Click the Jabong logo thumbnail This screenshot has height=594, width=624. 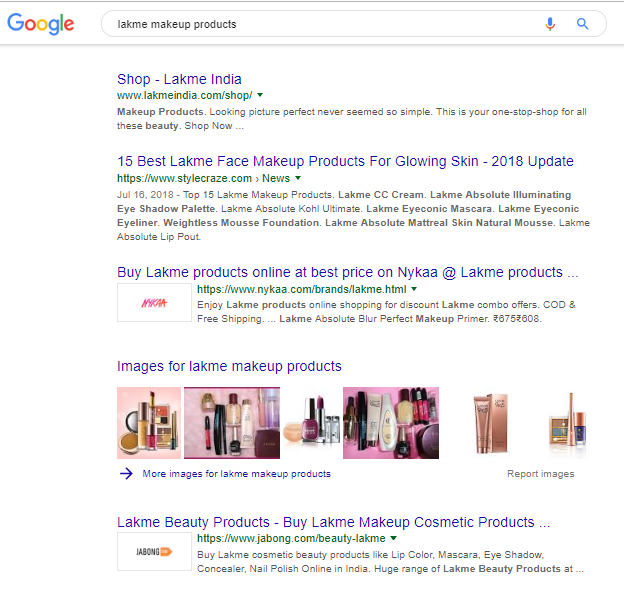(x=154, y=552)
